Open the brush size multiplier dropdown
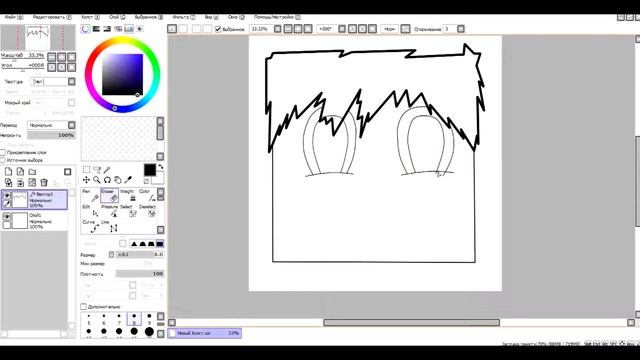This screenshot has width=640, height=360. click(x=111, y=254)
